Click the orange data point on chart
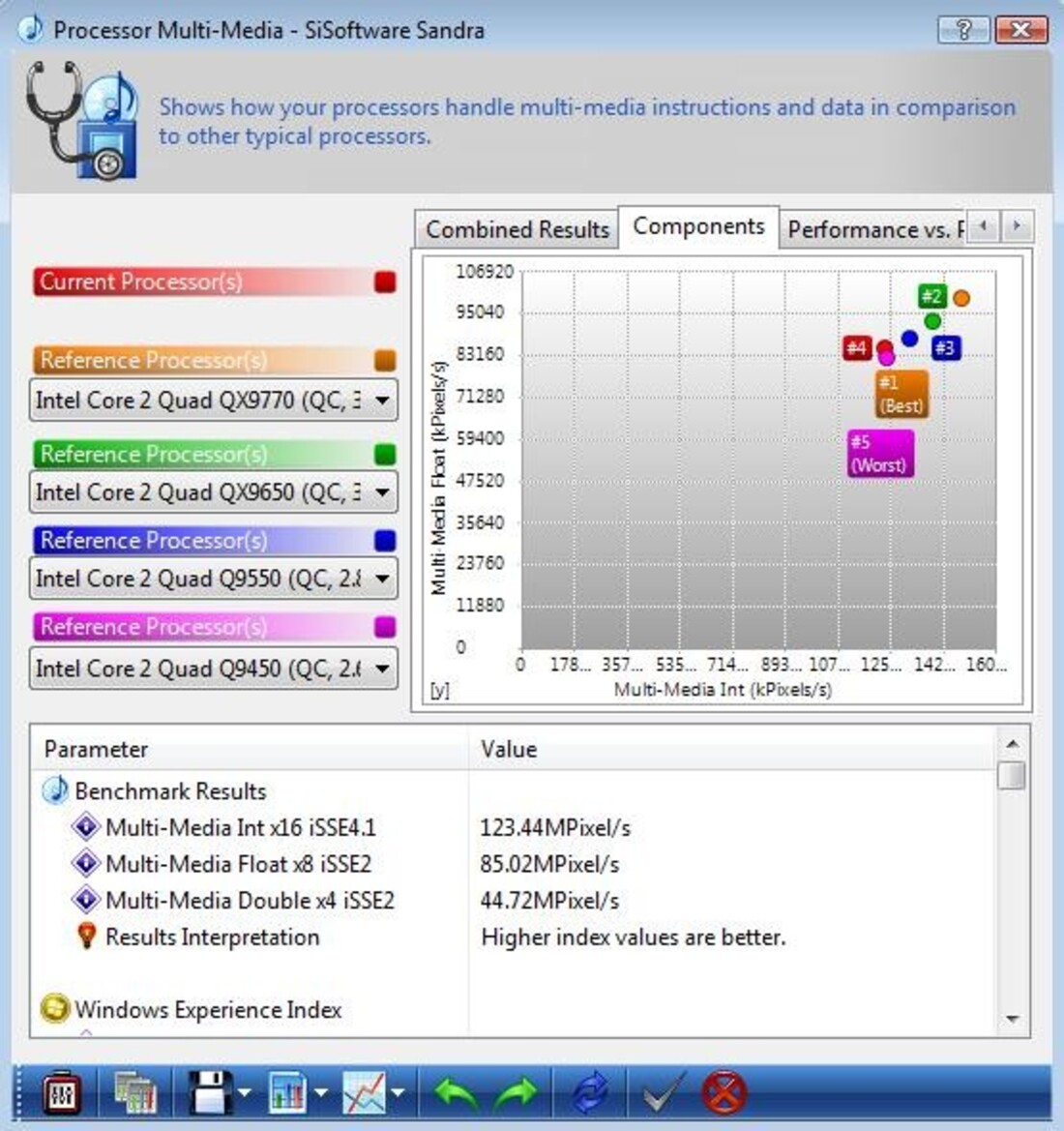Image resolution: width=1064 pixels, height=1131 pixels. click(x=961, y=298)
